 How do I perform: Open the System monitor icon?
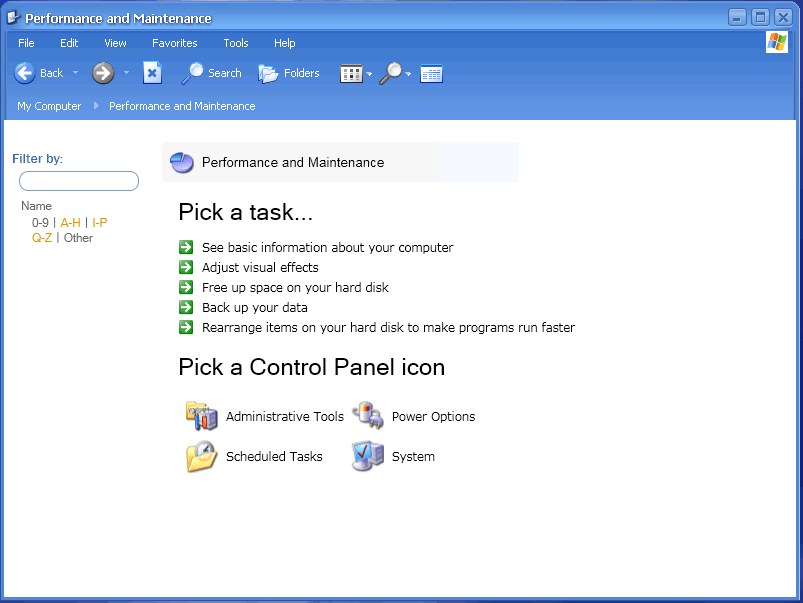click(x=368, y=456)
